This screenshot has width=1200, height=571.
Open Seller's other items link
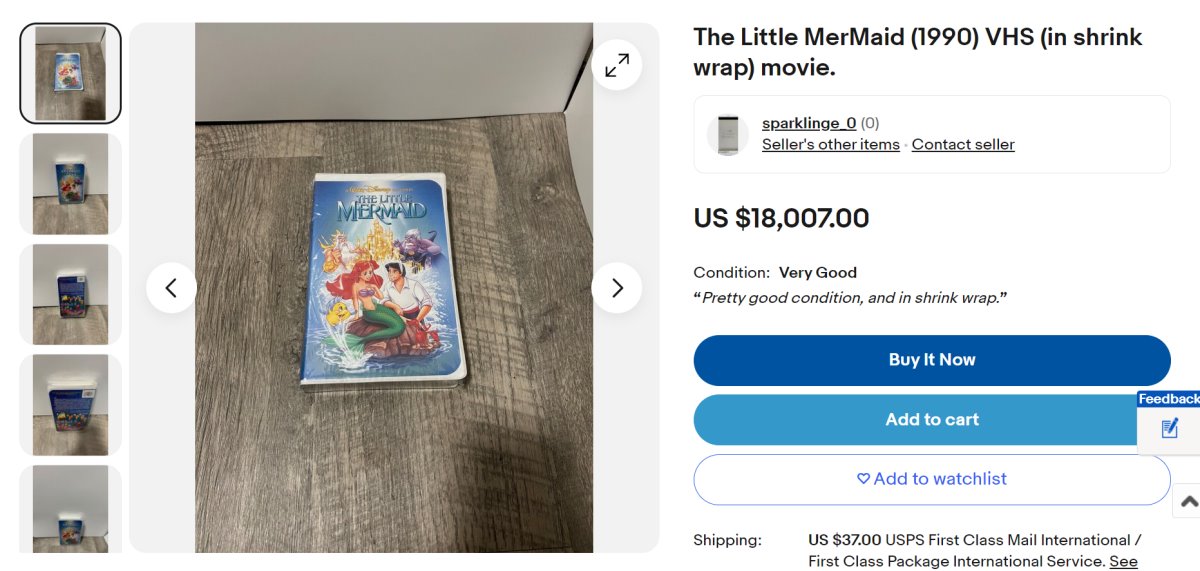pyautogui.click(x=830, y=145)
